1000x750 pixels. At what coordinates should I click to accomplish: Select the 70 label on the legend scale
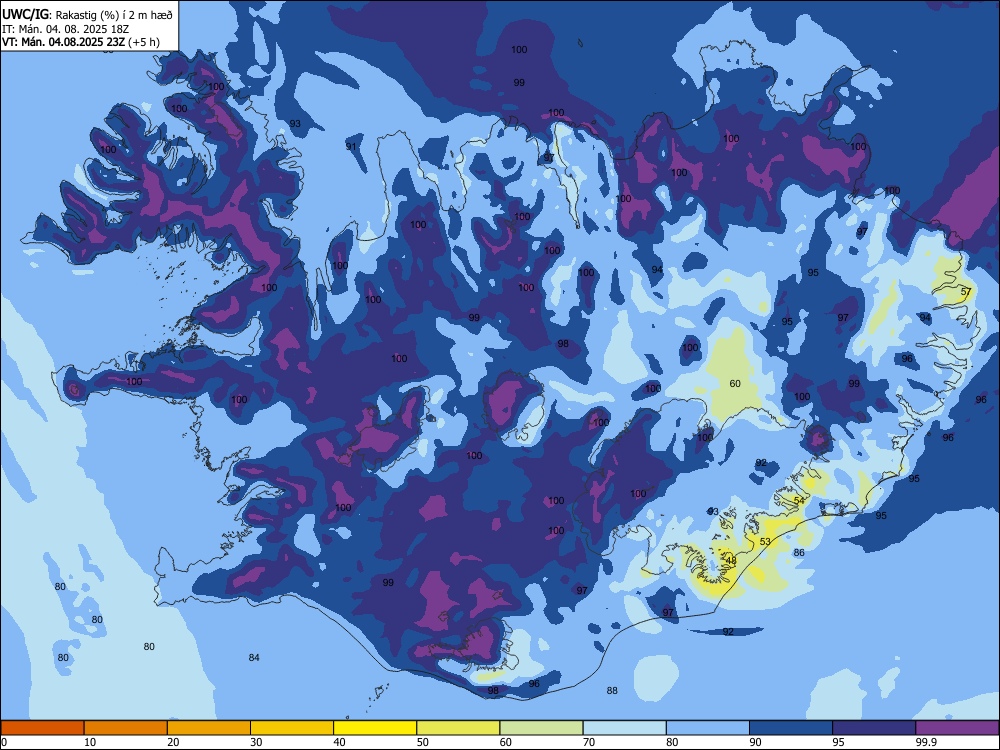(589, 742)
